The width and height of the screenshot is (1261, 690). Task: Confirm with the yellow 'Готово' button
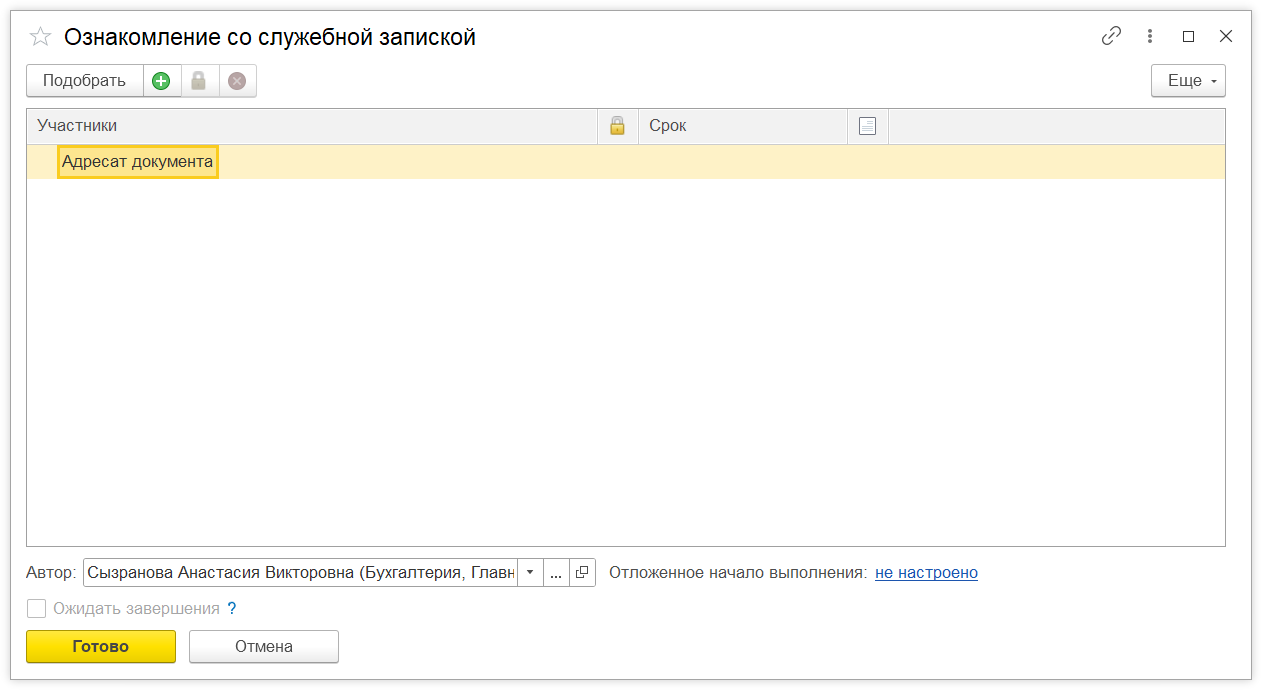100,646
